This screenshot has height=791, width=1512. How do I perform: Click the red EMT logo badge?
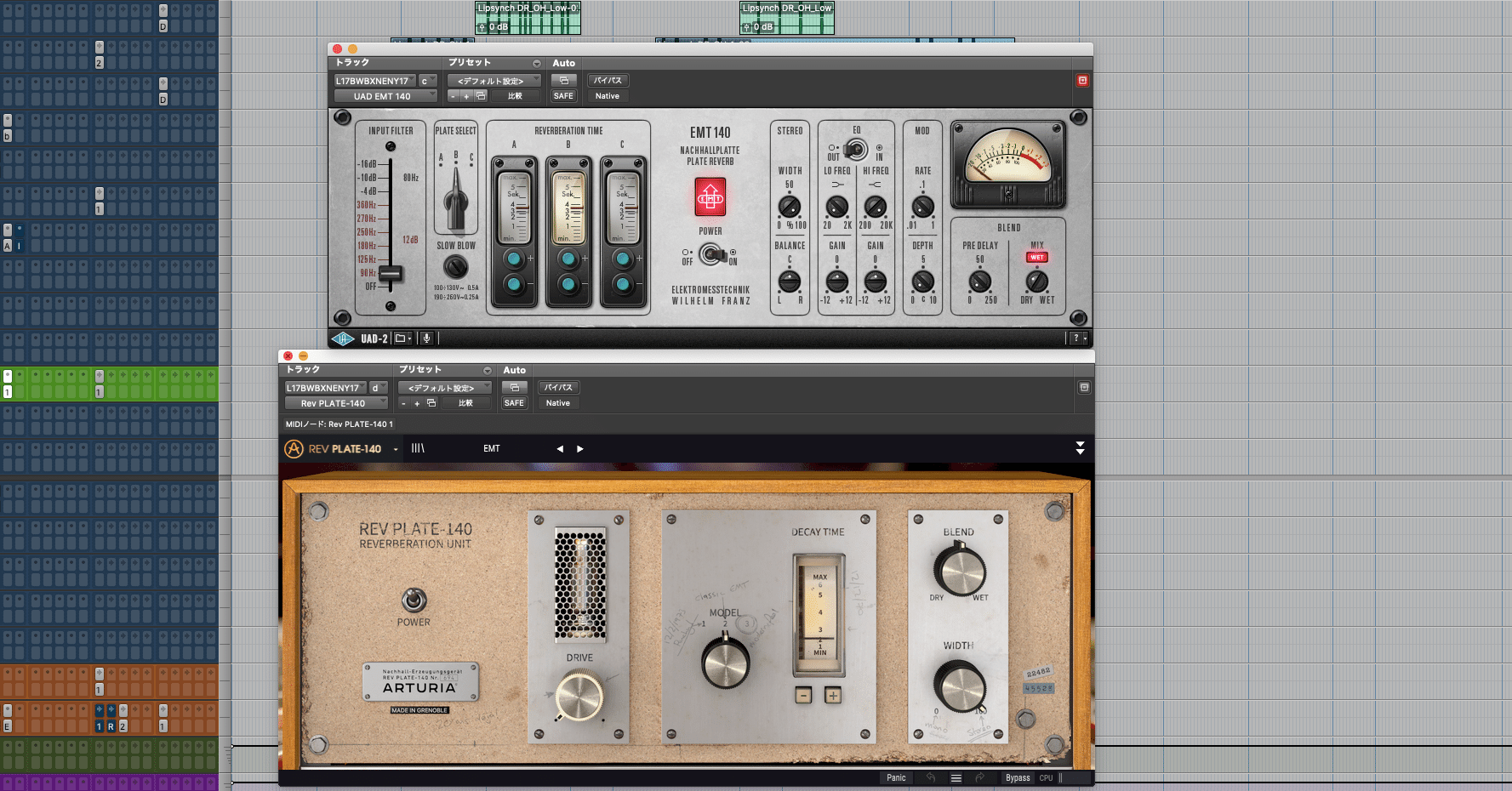coord(710,198)
